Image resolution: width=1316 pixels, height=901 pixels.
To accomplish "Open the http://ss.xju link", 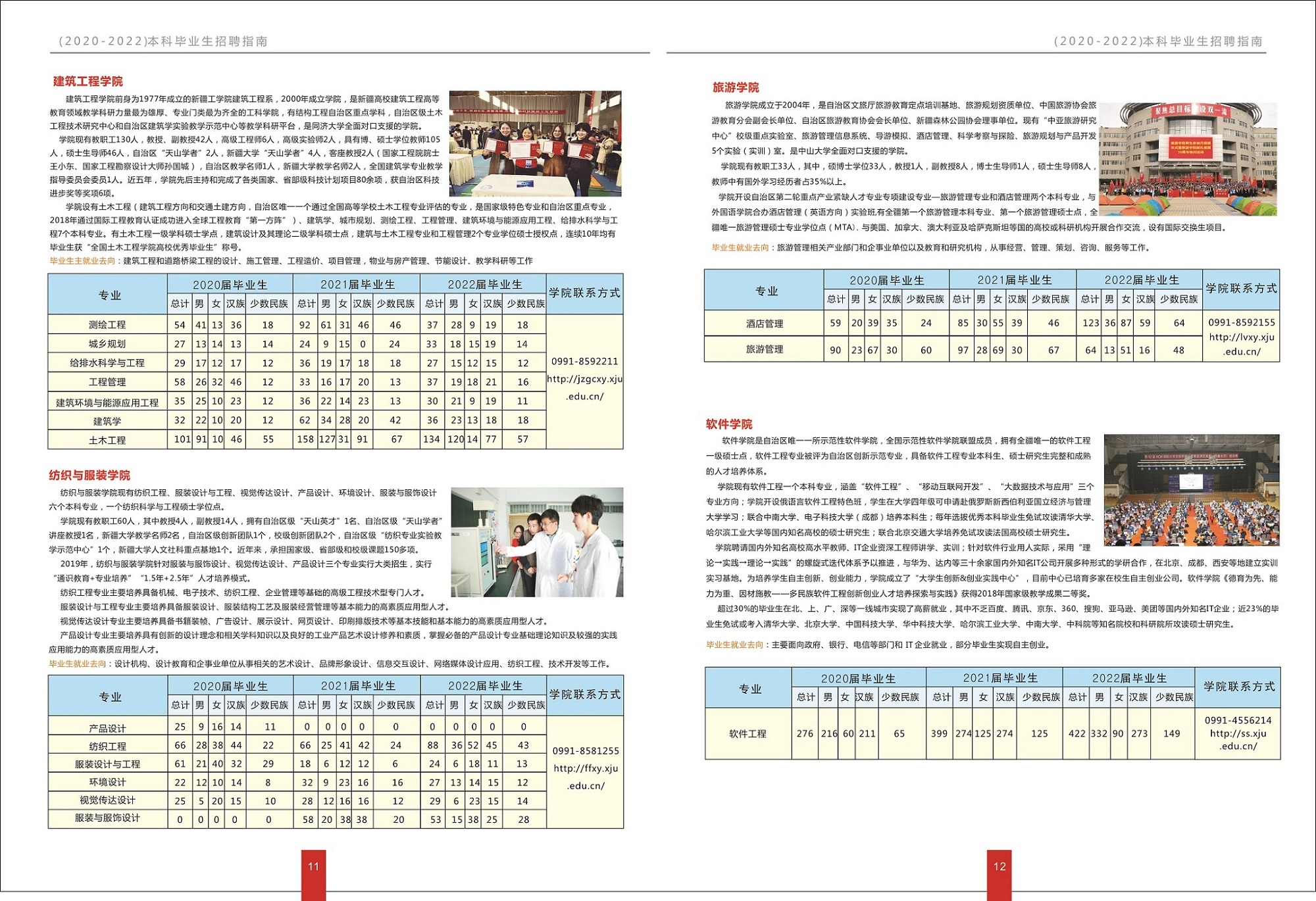I will click(x=1238, y=734).
